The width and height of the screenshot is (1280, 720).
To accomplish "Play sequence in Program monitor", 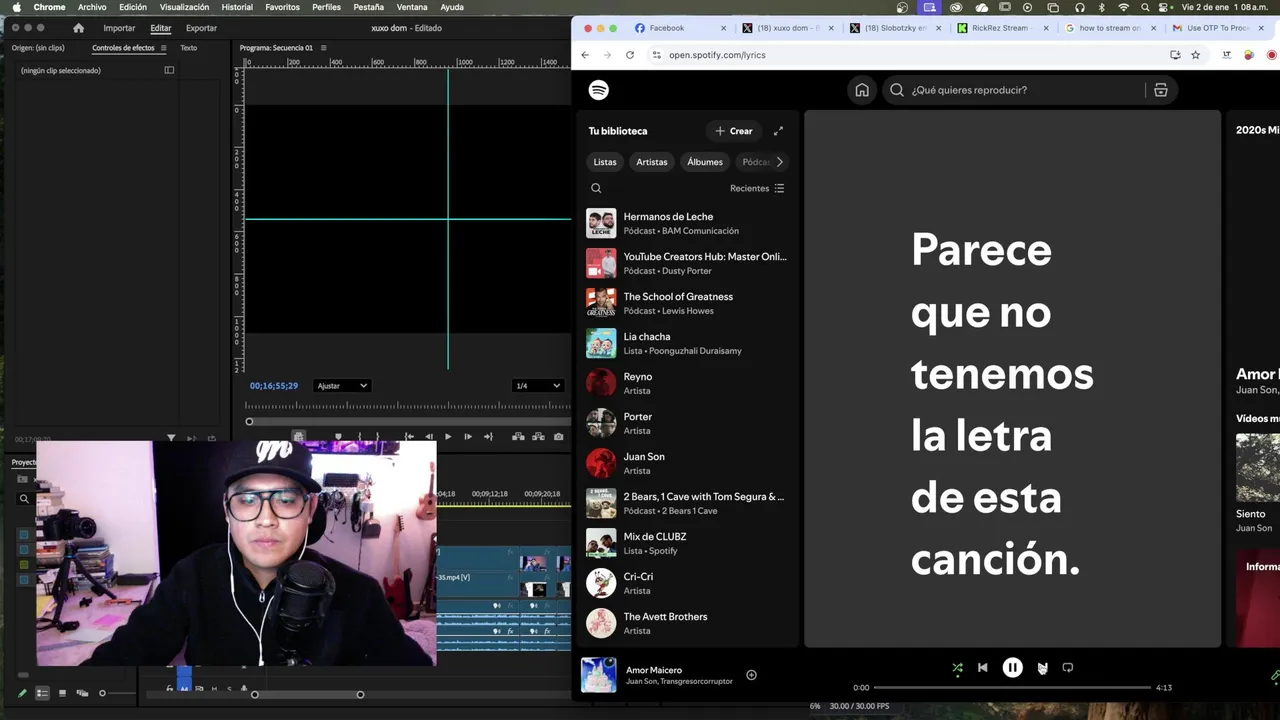I will coord(448,437).
